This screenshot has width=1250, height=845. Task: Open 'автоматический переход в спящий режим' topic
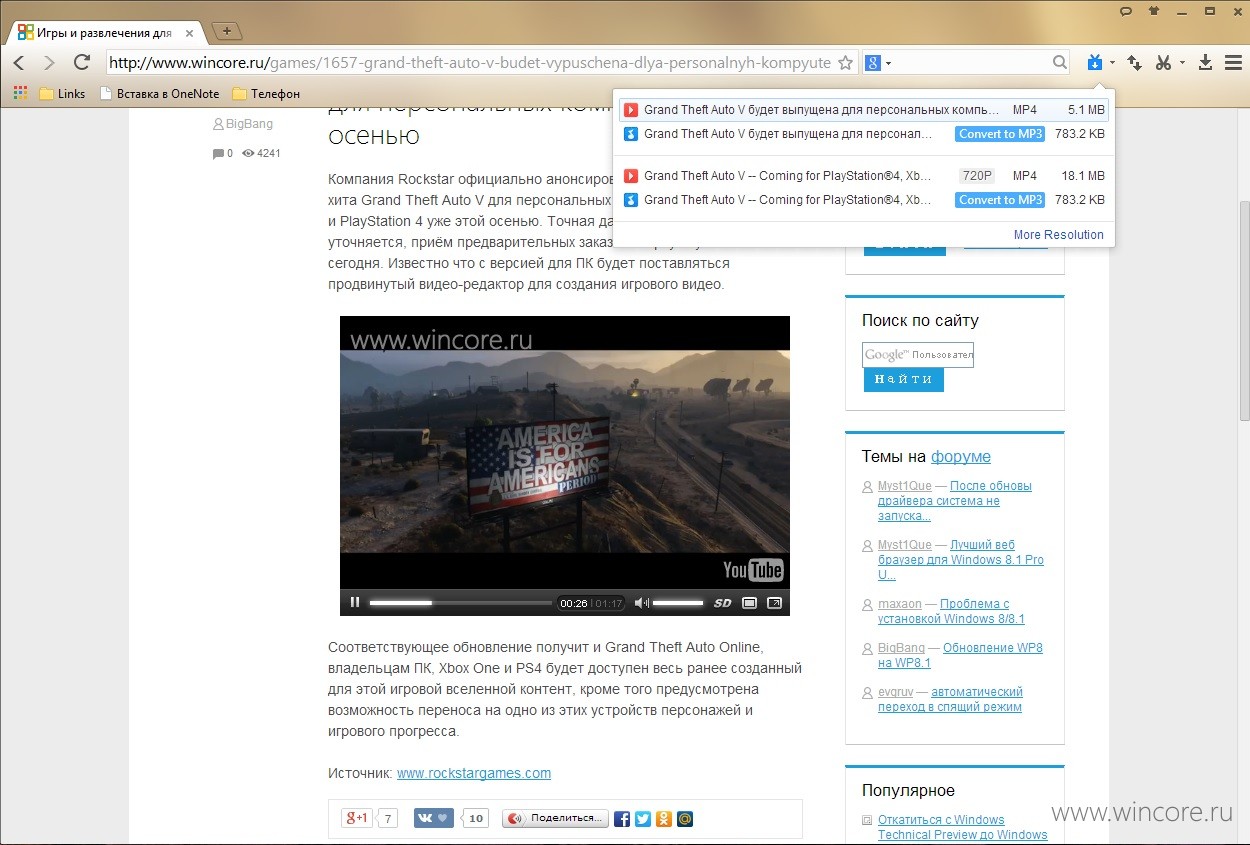pyautogui.click(x=950, y=699)
